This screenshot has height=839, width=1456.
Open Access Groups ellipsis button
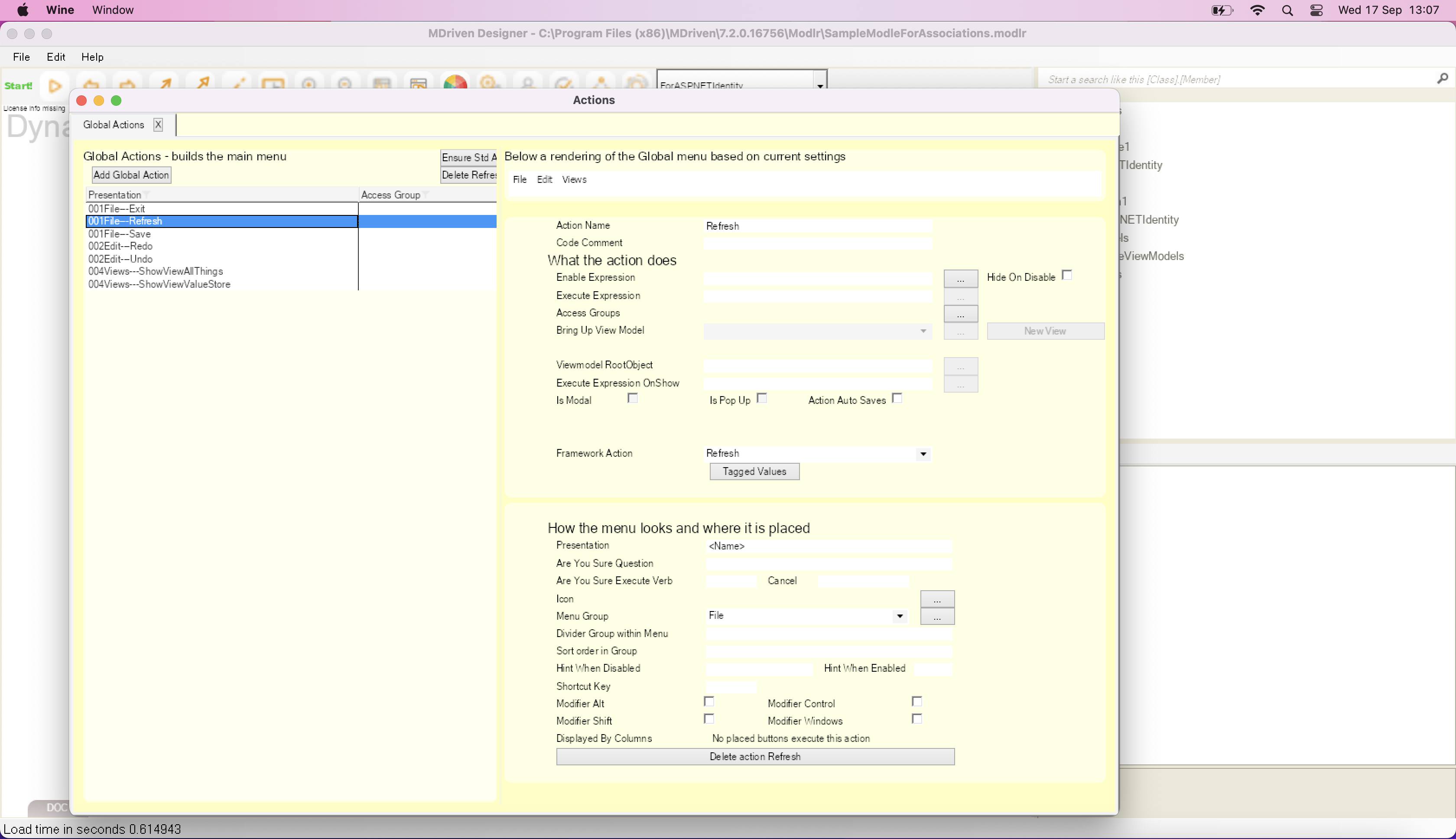point(960,314)
